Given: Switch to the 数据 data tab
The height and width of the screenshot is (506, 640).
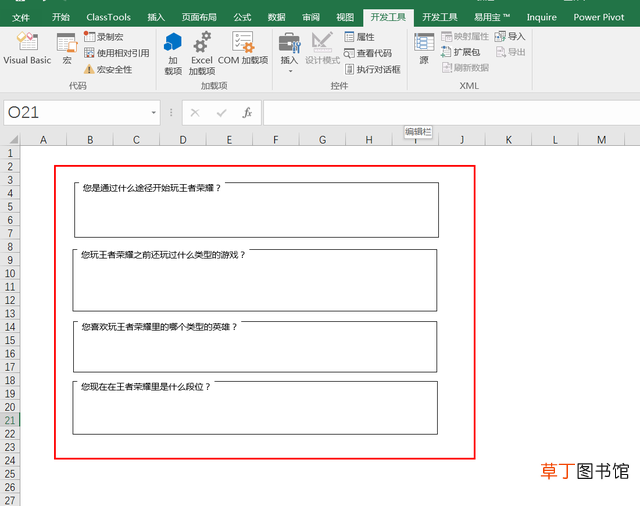Looking at the screenshot, I should (x=276, y=18).
